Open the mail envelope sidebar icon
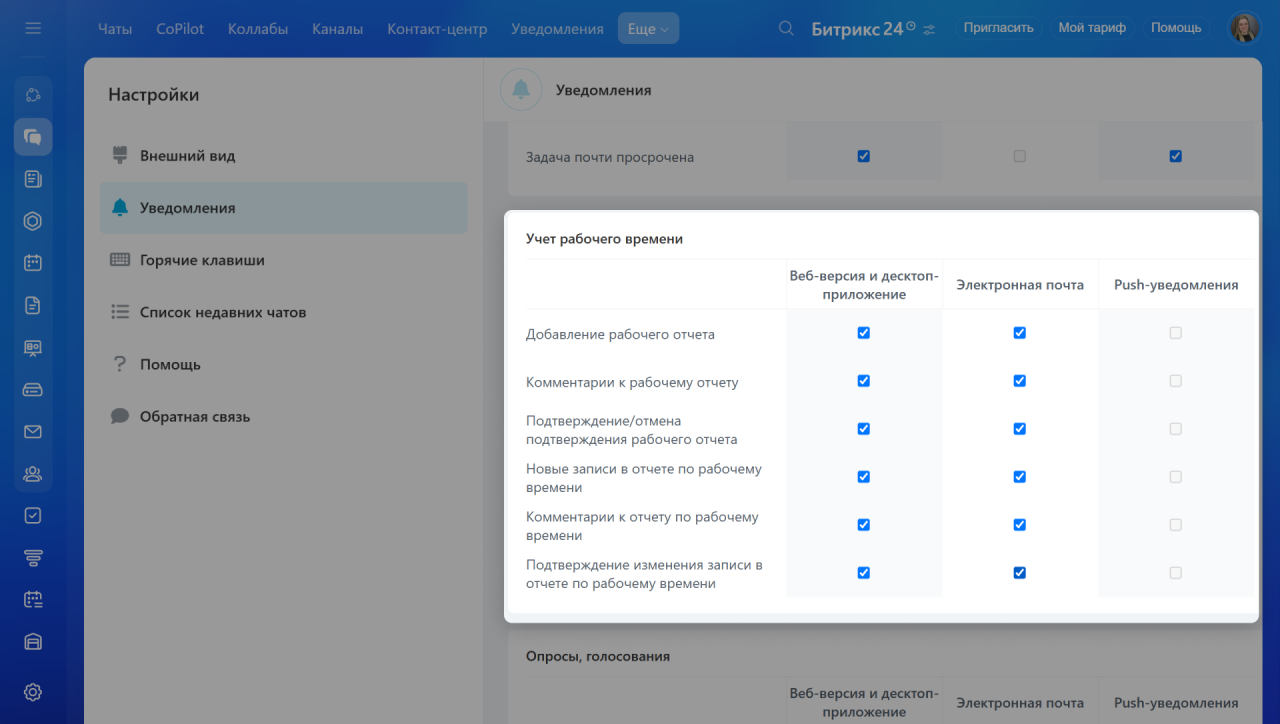This screenshot has width=1280, height=724. (x=33, y=432)
